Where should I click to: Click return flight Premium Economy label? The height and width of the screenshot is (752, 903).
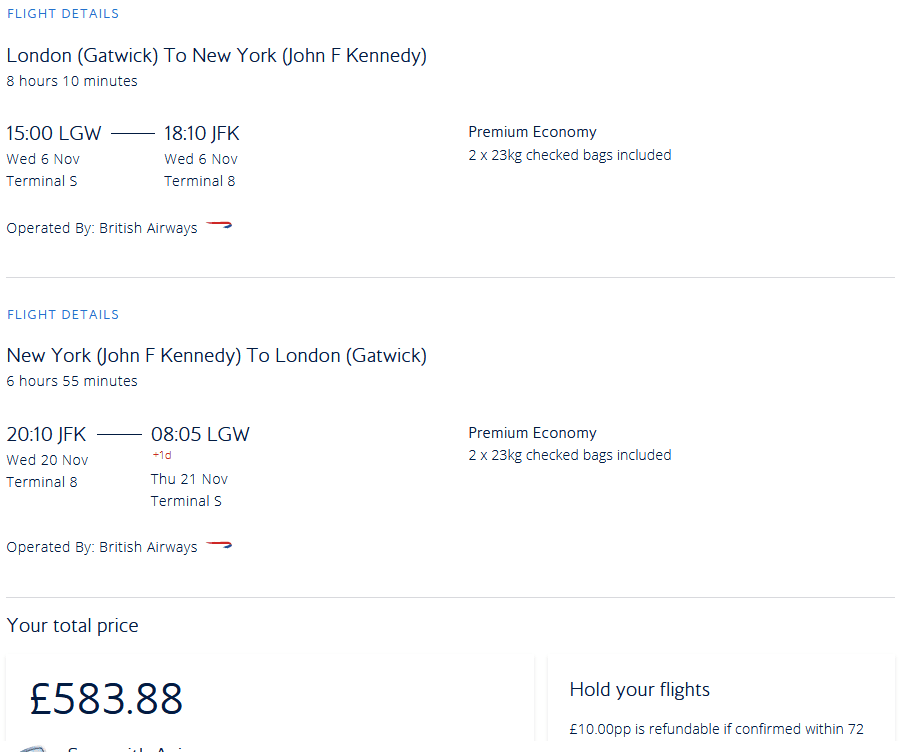532,433
